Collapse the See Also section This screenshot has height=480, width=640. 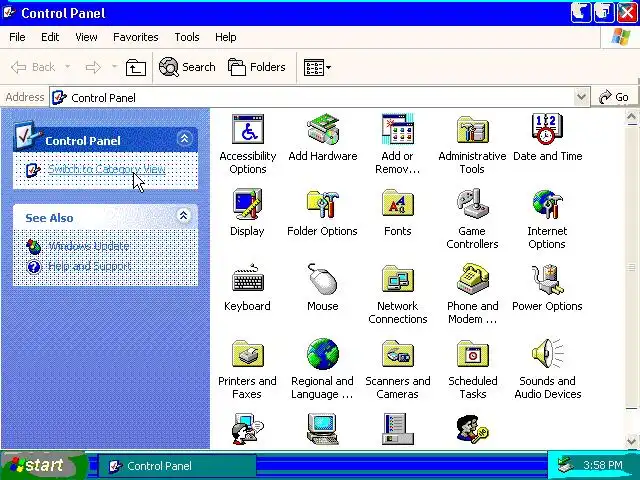[183, 215]
